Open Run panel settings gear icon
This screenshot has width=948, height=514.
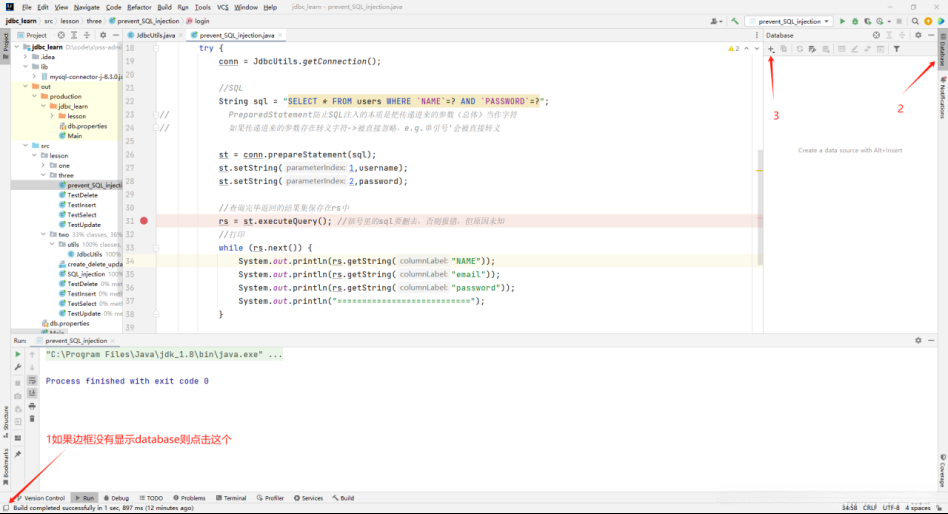[x=918, y=340]
